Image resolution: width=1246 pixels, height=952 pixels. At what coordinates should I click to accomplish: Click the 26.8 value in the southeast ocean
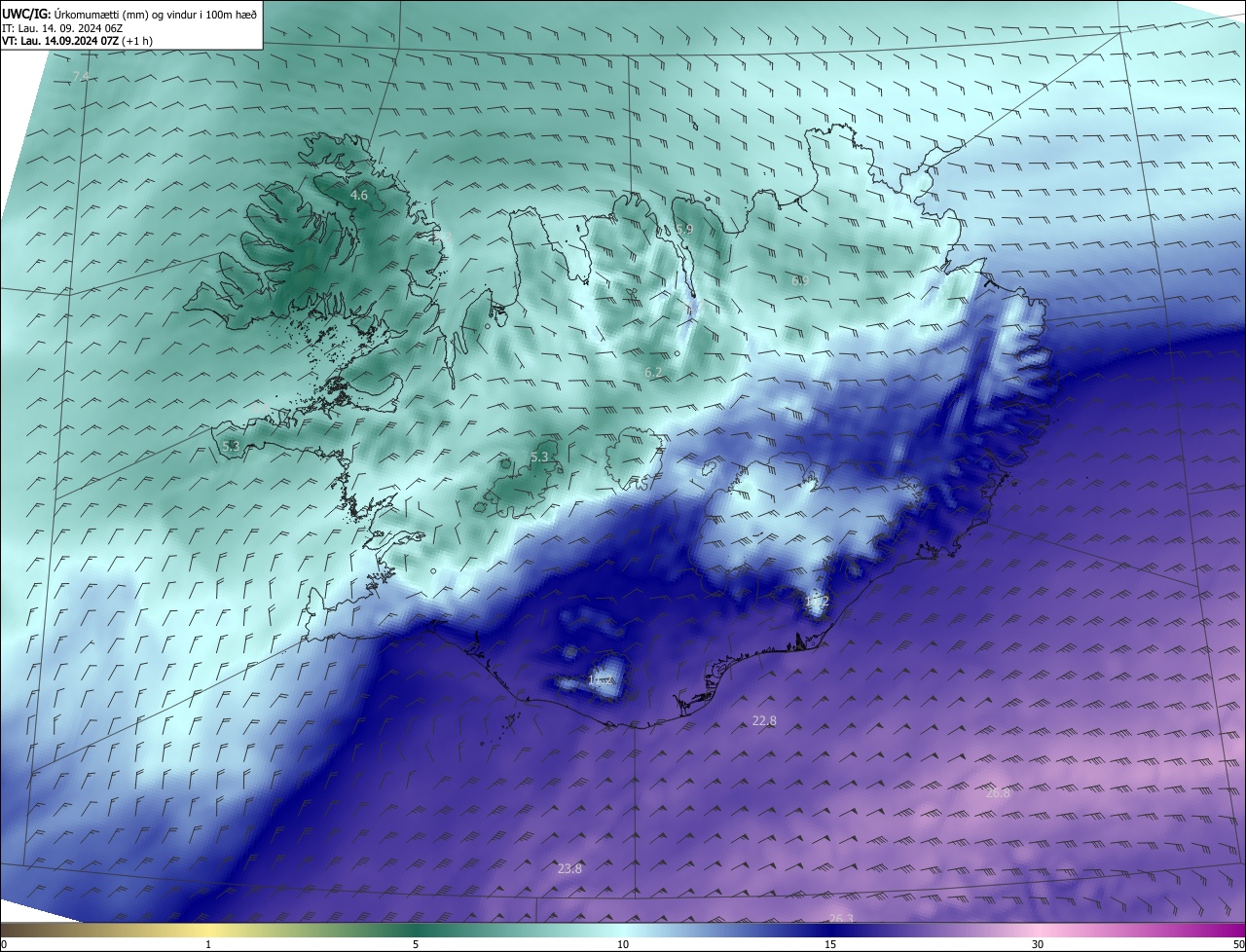tap(998, 793)
